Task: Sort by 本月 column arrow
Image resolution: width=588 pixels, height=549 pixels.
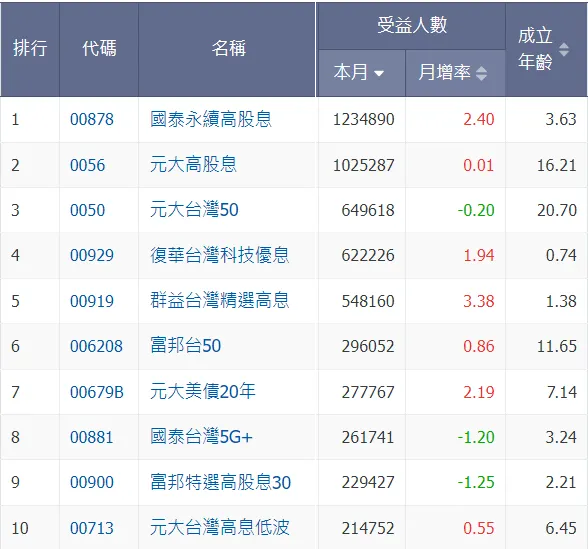Action: 379,74
